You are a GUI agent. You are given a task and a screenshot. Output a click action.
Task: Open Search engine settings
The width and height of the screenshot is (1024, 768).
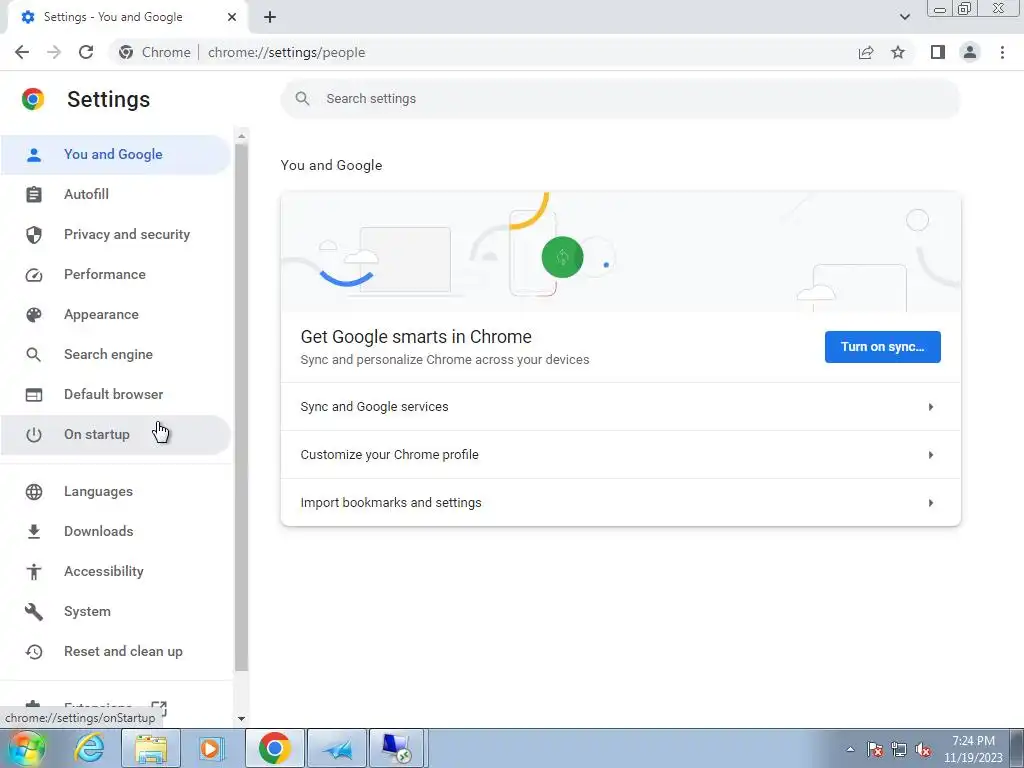click(115, 355)
